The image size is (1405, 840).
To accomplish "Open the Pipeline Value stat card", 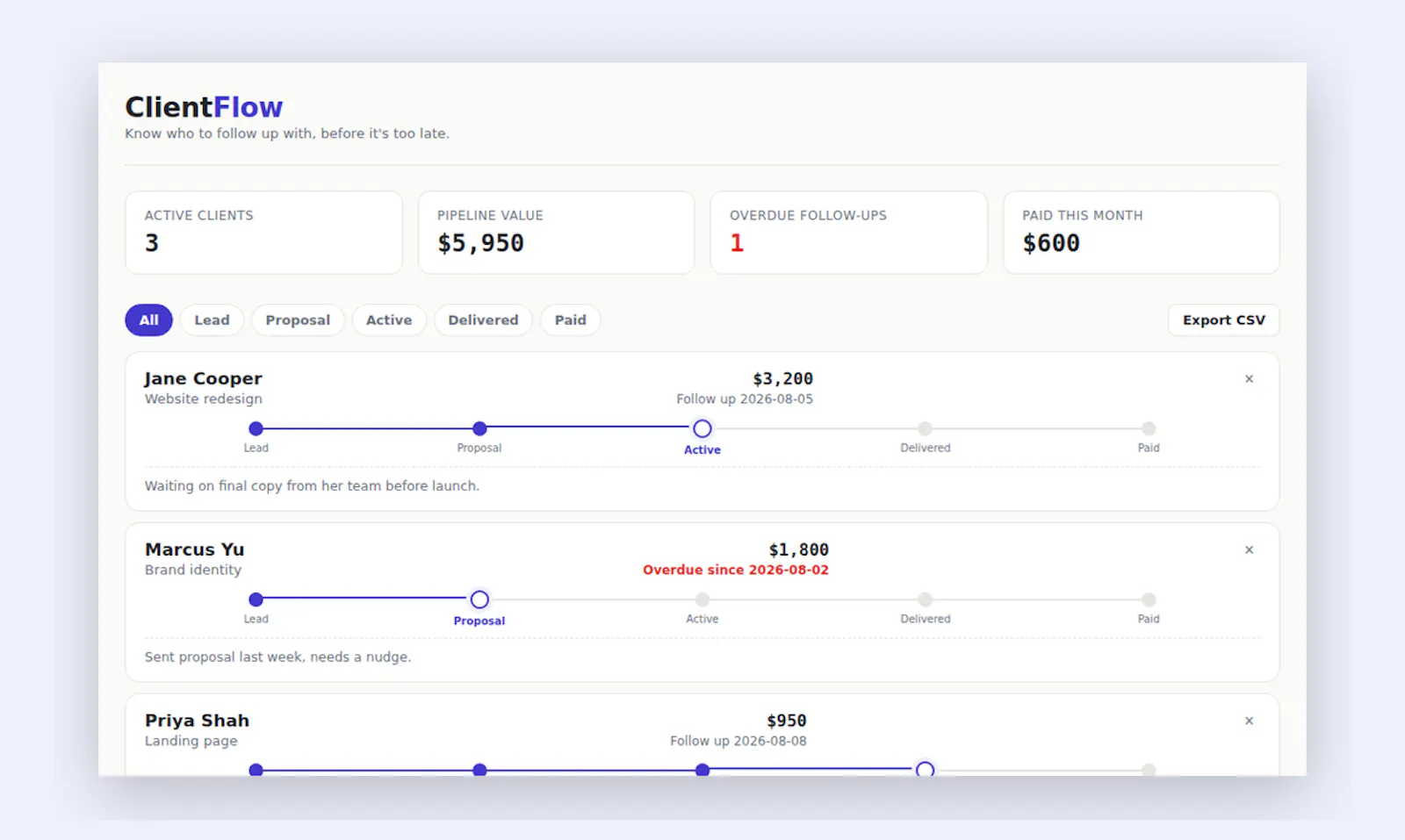I will [x=556, y=233].
